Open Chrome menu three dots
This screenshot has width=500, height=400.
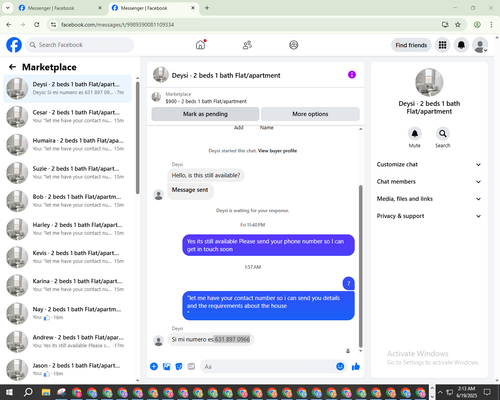[x=491, y=25]
